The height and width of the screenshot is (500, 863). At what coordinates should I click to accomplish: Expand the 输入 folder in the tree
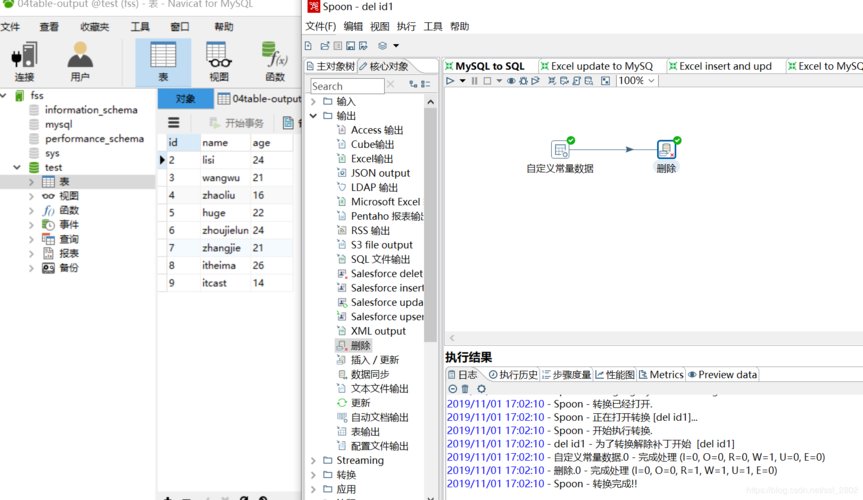(313, 101)
